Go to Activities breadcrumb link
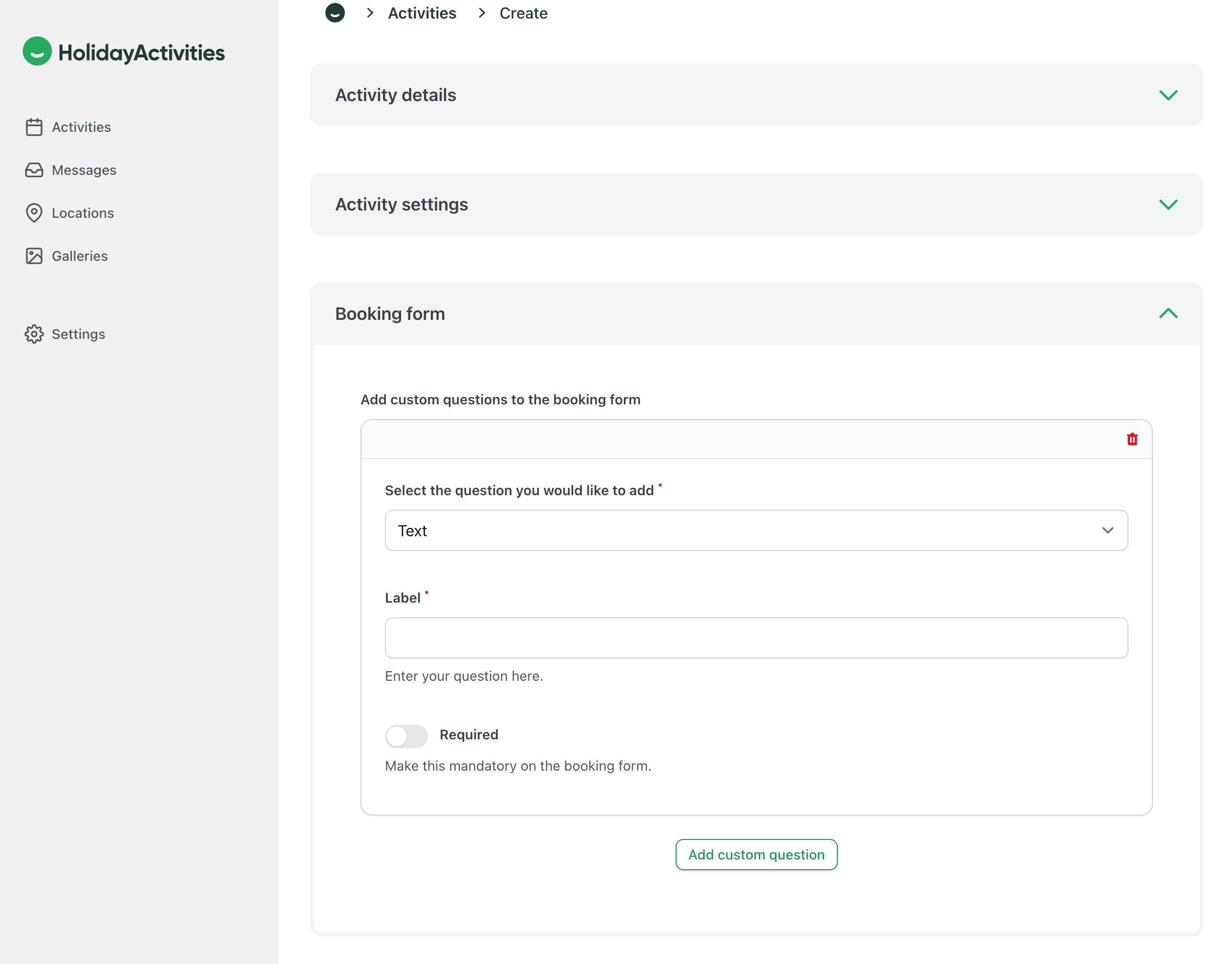The image size is (1232, 964). (x=422, y=13)
